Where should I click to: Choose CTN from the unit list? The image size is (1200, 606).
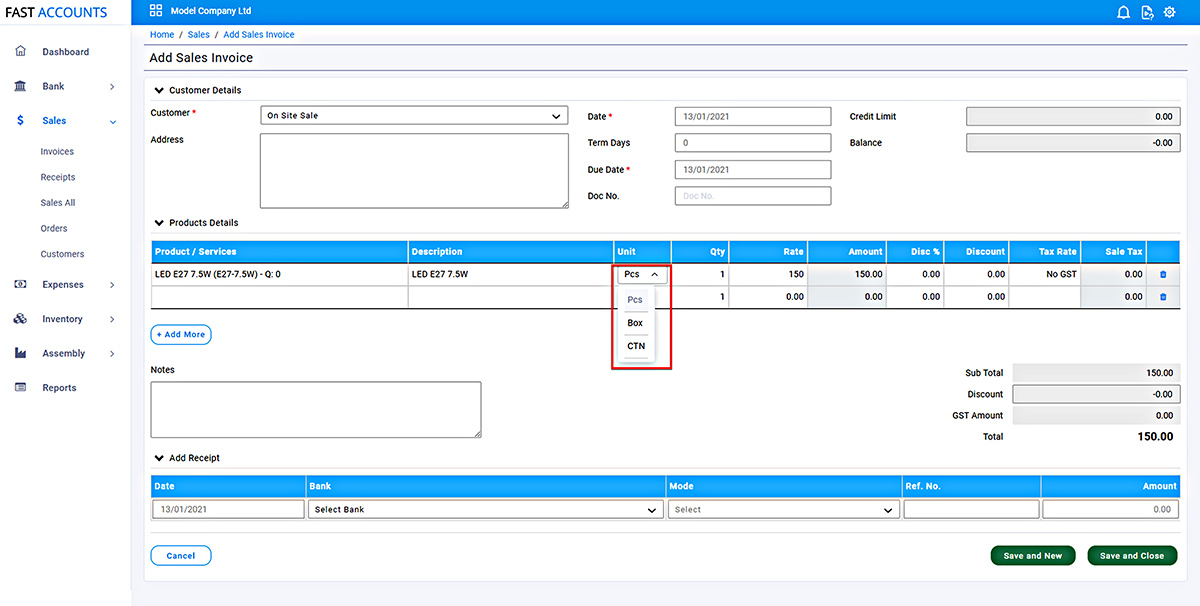[x=636, y=346]
